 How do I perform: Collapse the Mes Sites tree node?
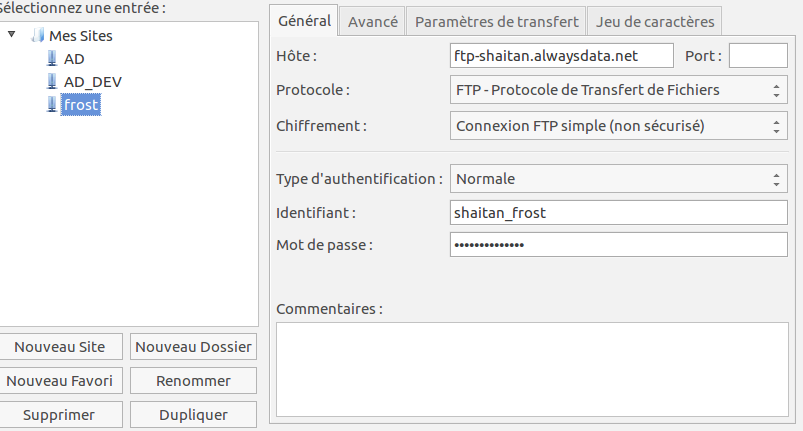(x=11, y=35)
